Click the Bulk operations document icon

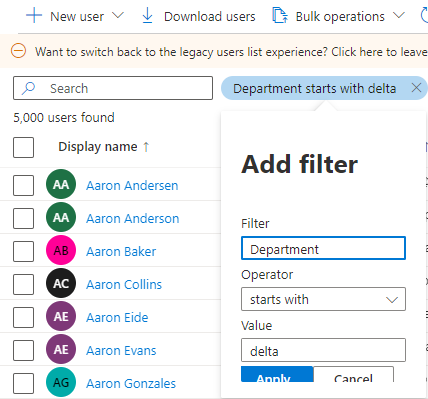[280, 16]
